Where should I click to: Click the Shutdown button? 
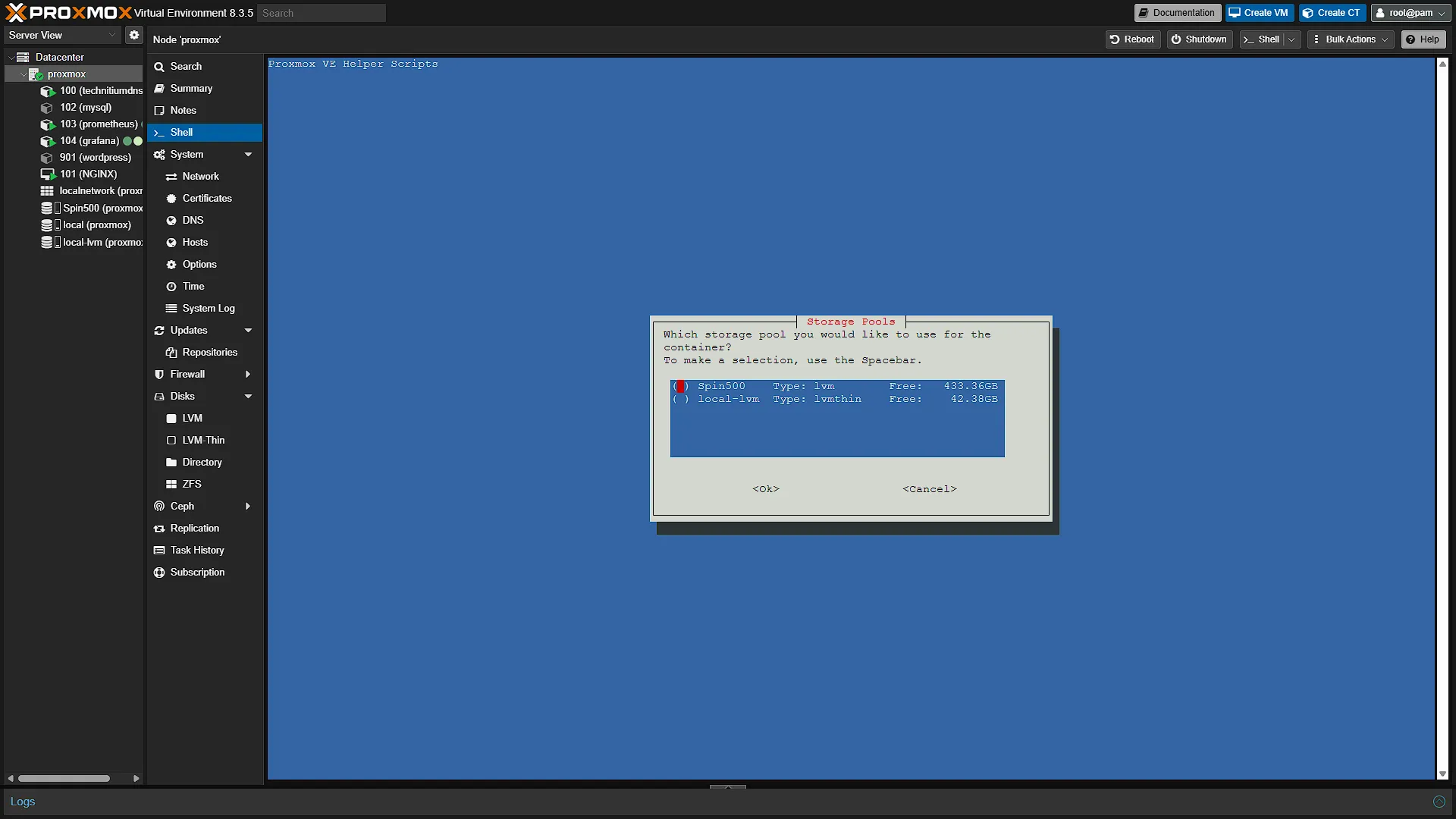point(1199,39)
